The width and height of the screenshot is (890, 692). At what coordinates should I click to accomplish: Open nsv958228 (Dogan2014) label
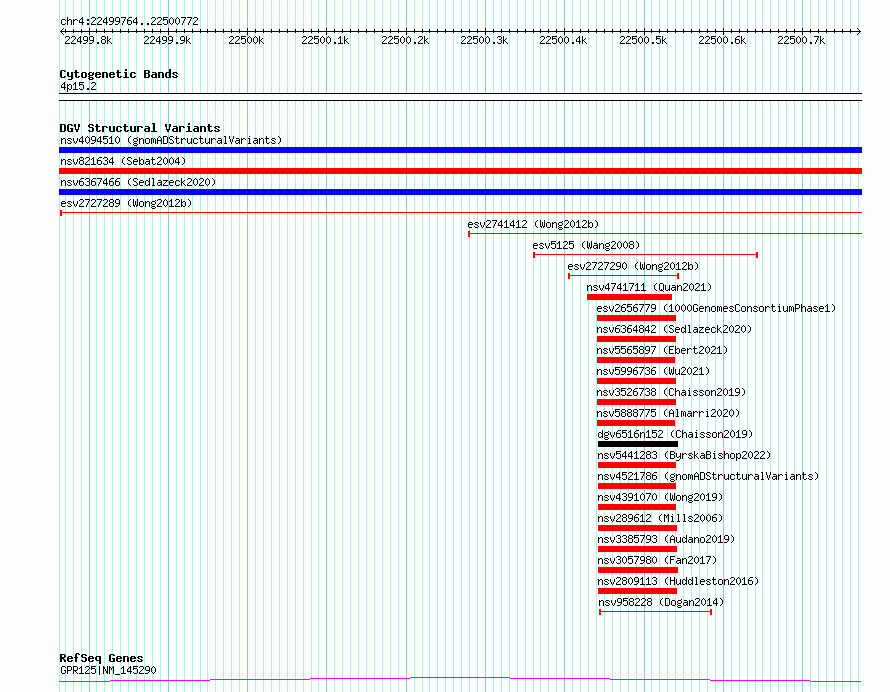pyautogui.click(x=661, y=602)
